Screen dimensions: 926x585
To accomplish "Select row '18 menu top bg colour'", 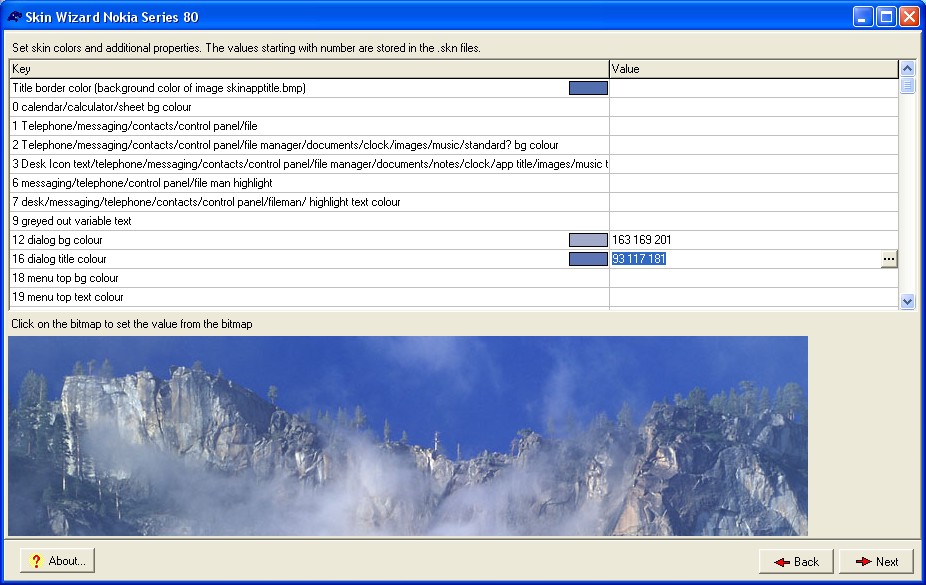I will click(x=309, y=278).
